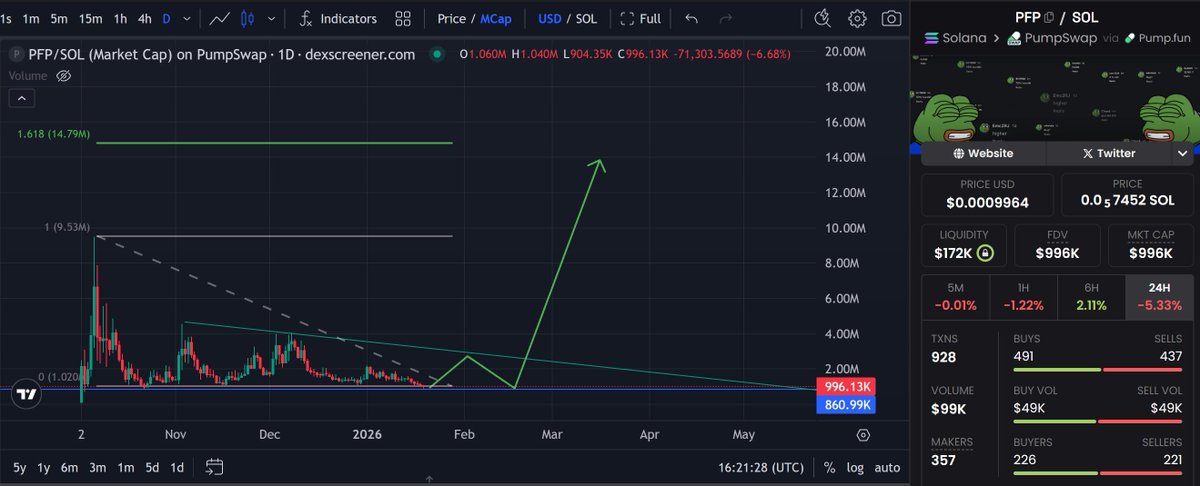This screenshot has height=486, width=1200.
Task: Click the buy vol versus sell vol bar
Action: (x=1097, y=420)
